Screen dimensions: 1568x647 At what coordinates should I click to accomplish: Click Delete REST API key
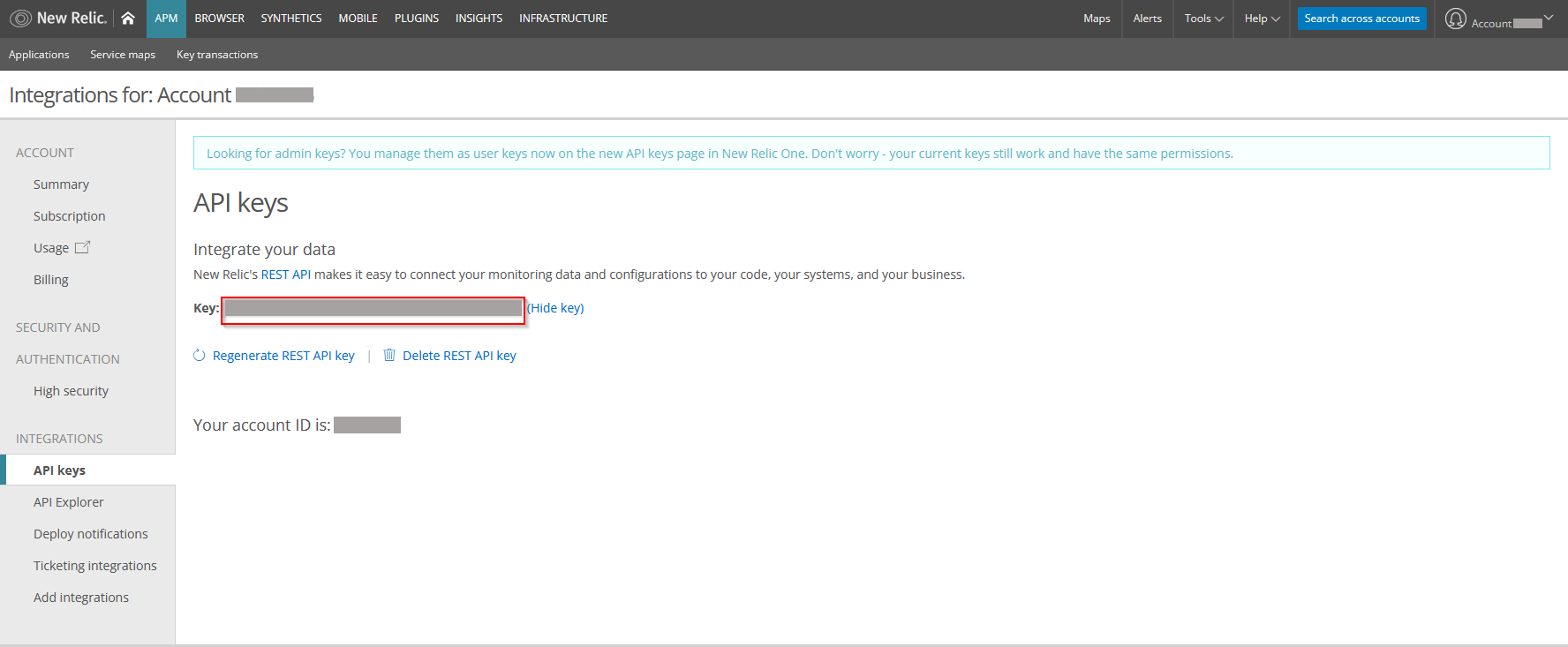[x=459, y=356]
